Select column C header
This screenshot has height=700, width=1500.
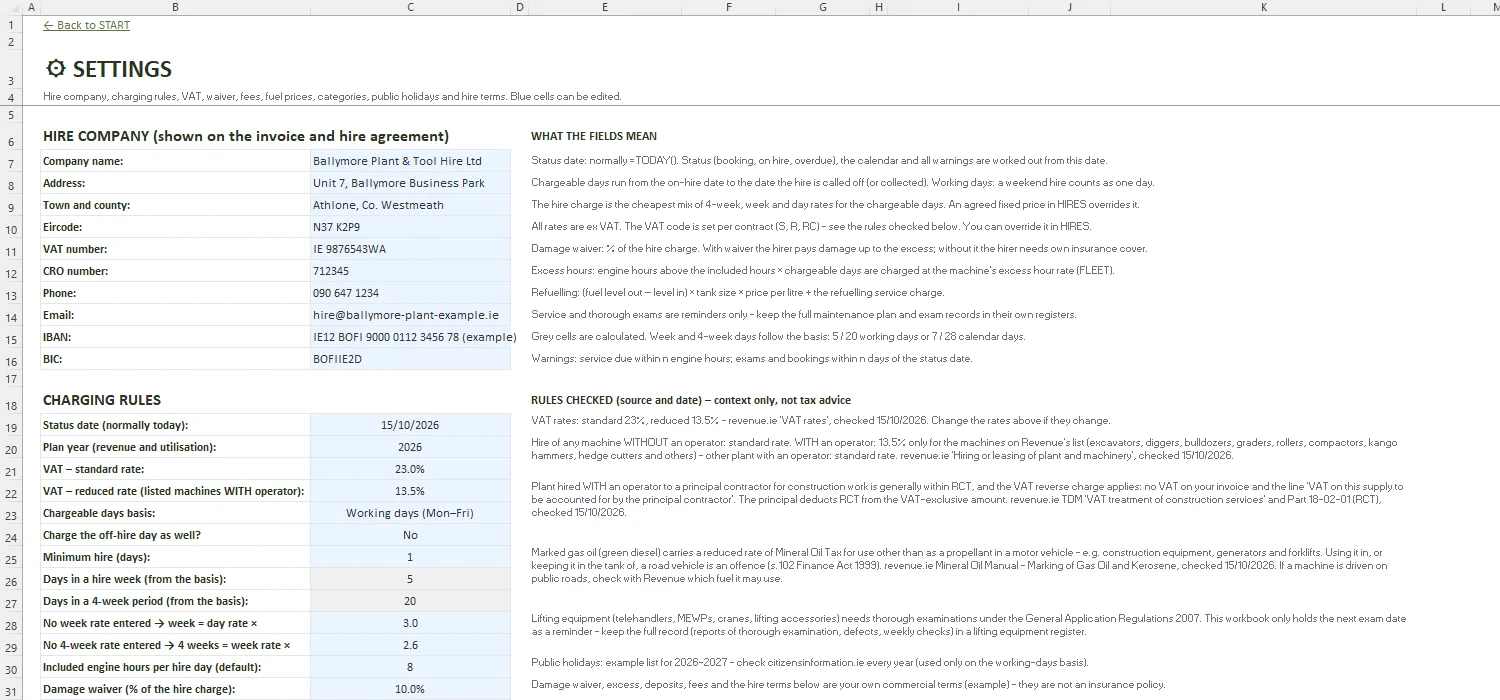[410, 7]
